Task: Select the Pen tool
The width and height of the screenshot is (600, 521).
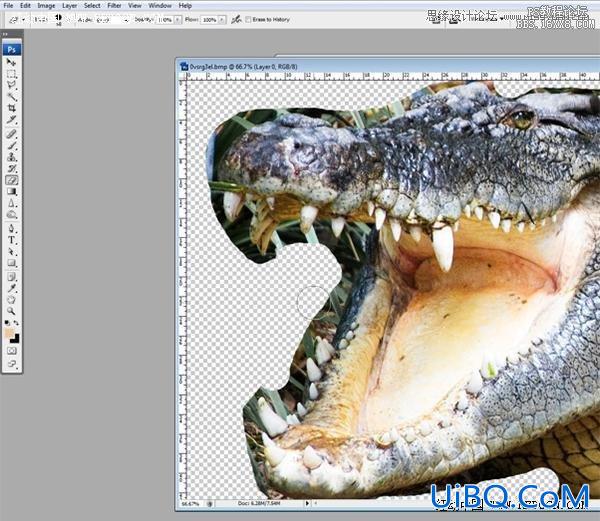Action: point(11,229)
